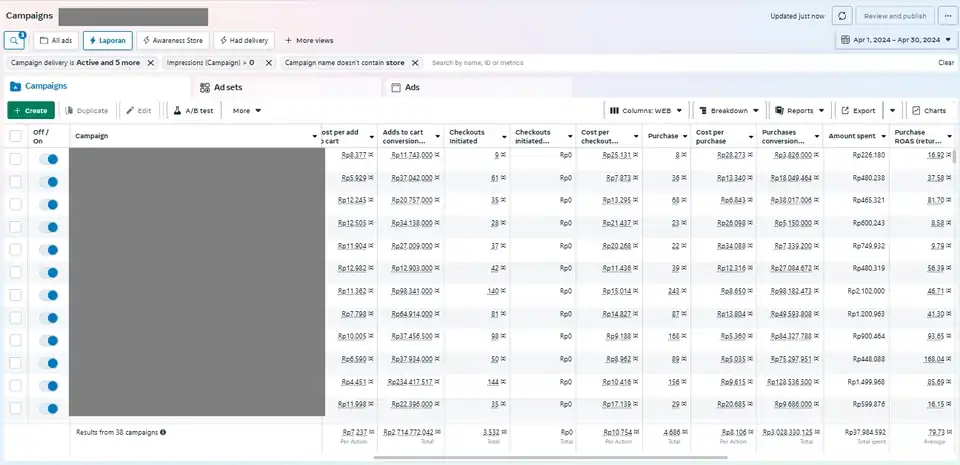Viewport: 960px width, 465px height.
Task: Open the All ads view
Action: pyautogui.click(x=56, y=40)
